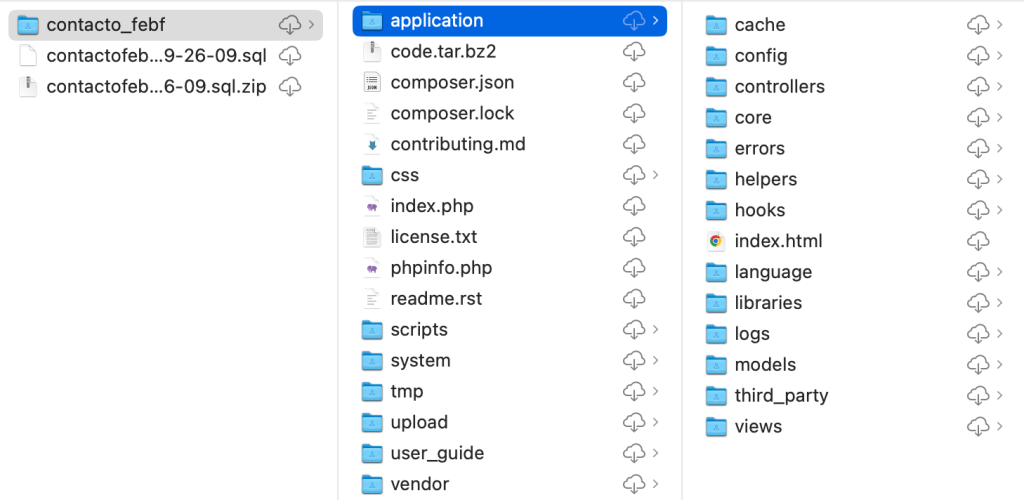
Task: Click the PHP elephant icon for index.php
Action: [x=372, y=207]
